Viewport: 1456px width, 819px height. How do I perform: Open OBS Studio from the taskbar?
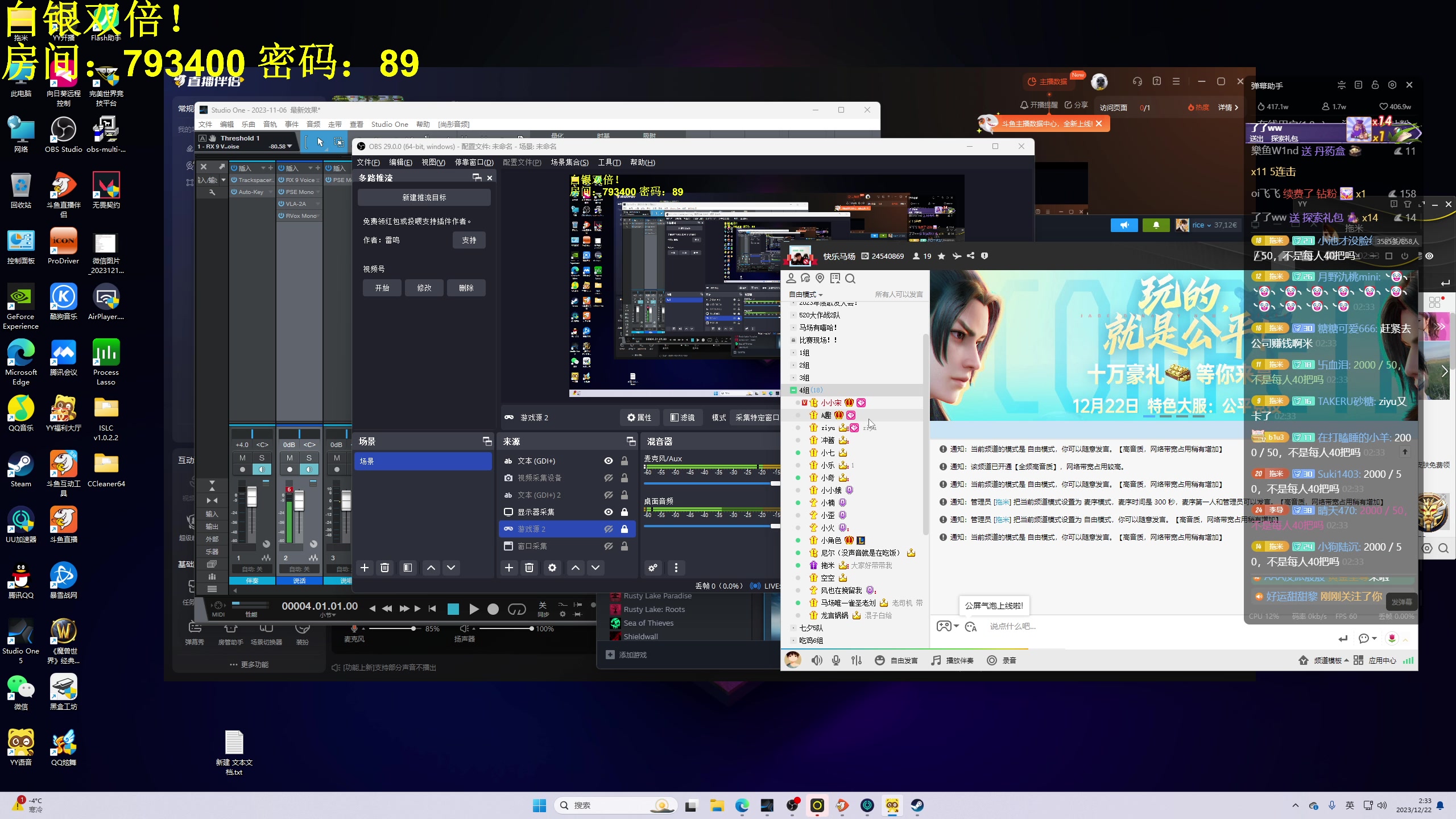tap(792, 805)
